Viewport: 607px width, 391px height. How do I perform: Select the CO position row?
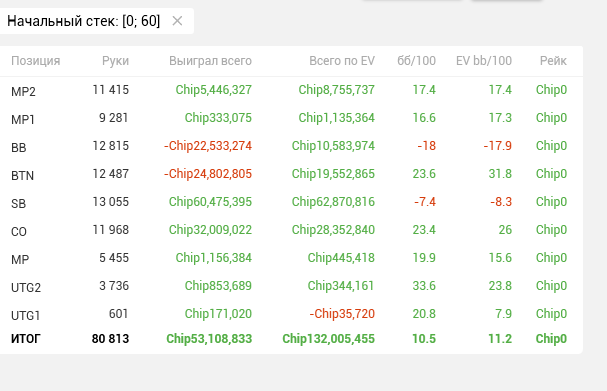(291, 230)
